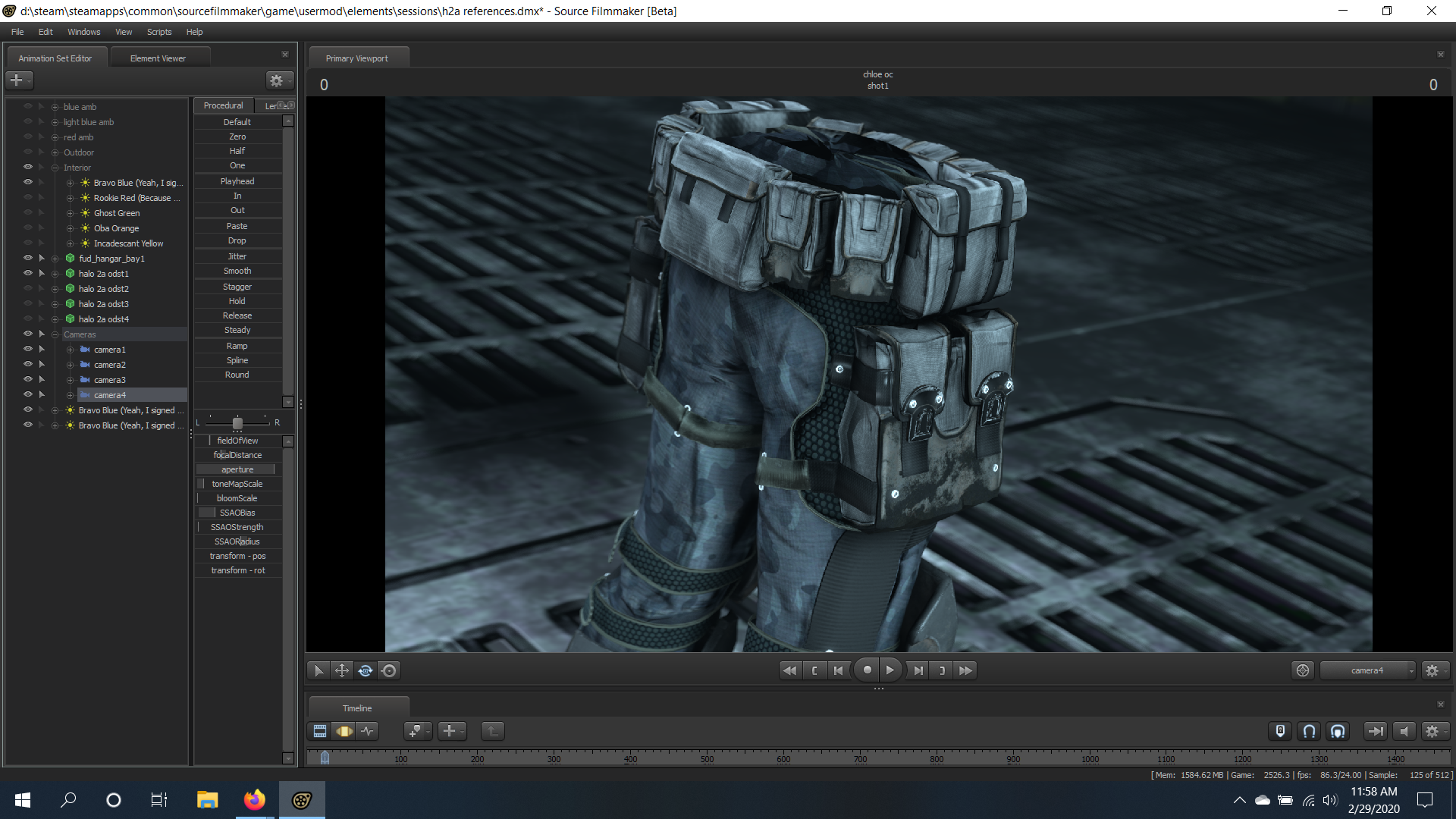Click the L-R balance slider handle
The image size is (1456, 819).
[x=237, y=422]
